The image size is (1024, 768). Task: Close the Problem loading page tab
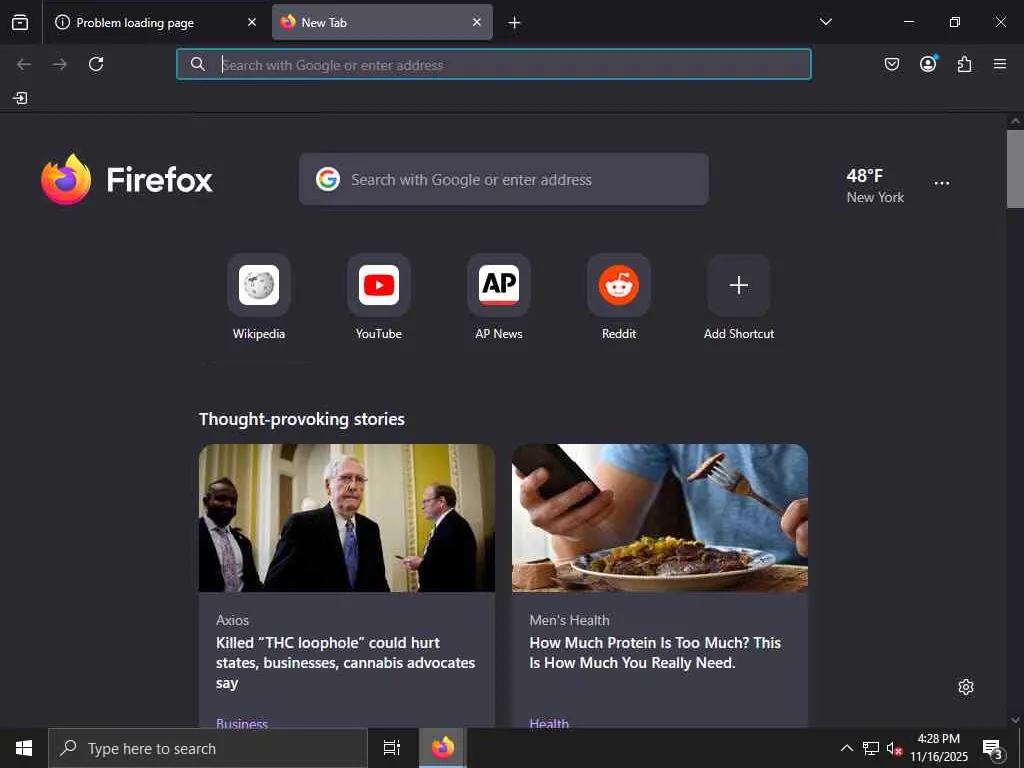251,22
